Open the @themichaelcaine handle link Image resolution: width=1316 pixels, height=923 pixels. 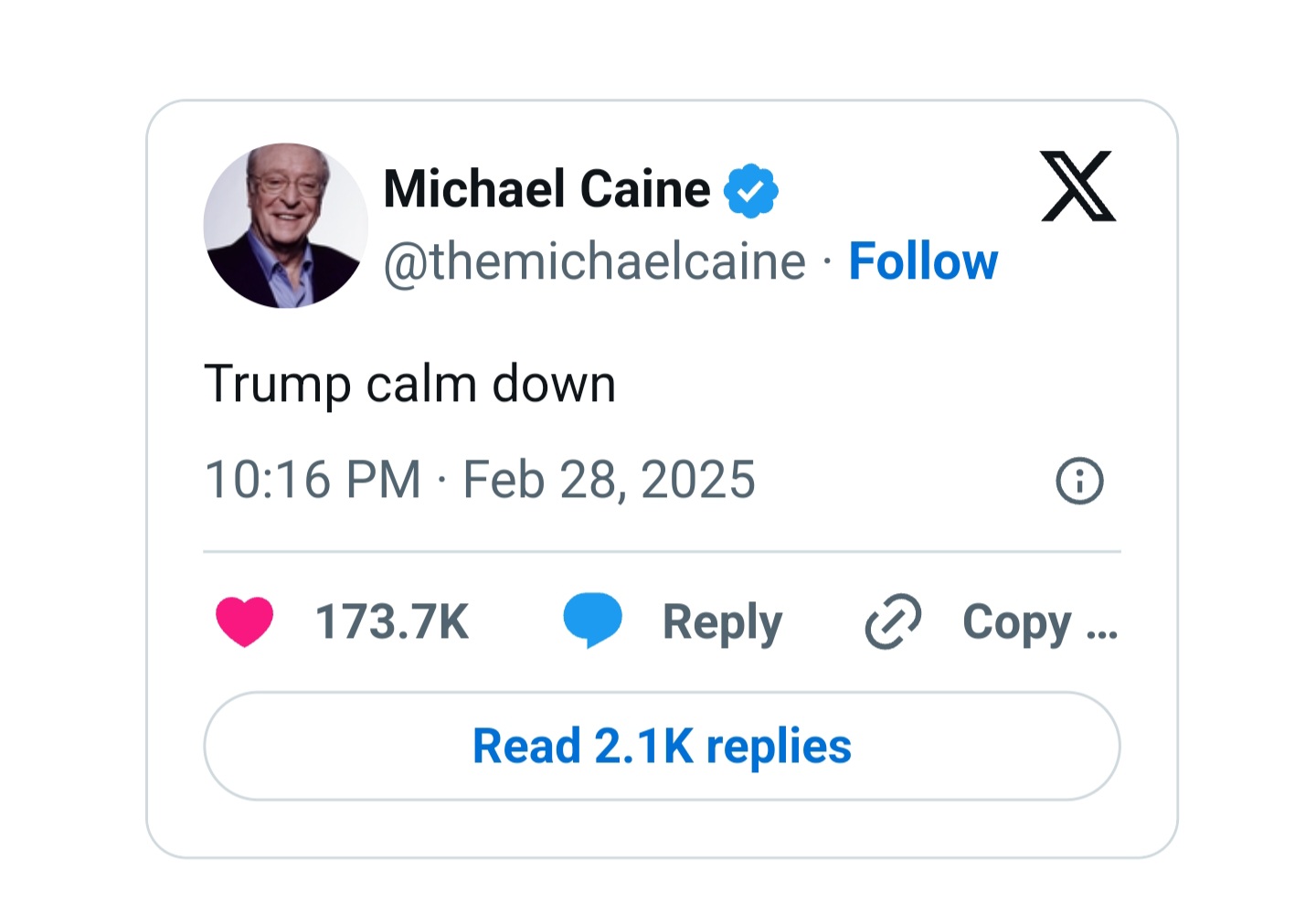click(594, 261)
